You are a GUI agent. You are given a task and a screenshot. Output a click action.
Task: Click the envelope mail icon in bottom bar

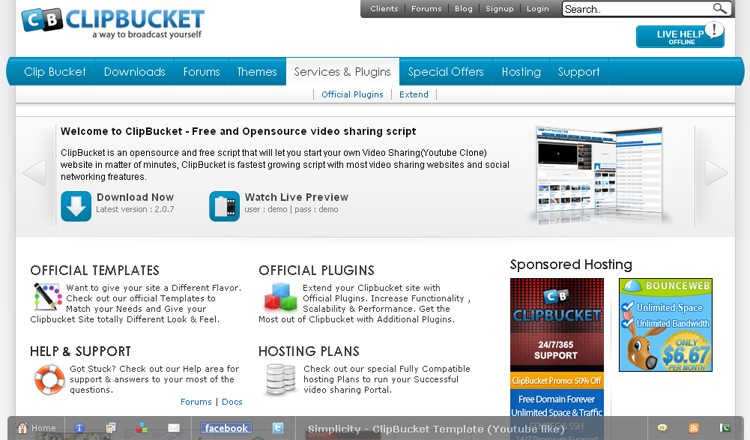[x=174, y=428]
